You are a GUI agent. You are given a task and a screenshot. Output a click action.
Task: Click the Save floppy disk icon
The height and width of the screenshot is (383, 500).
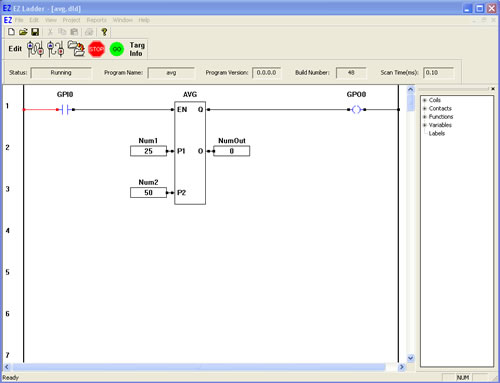(35, 32)
